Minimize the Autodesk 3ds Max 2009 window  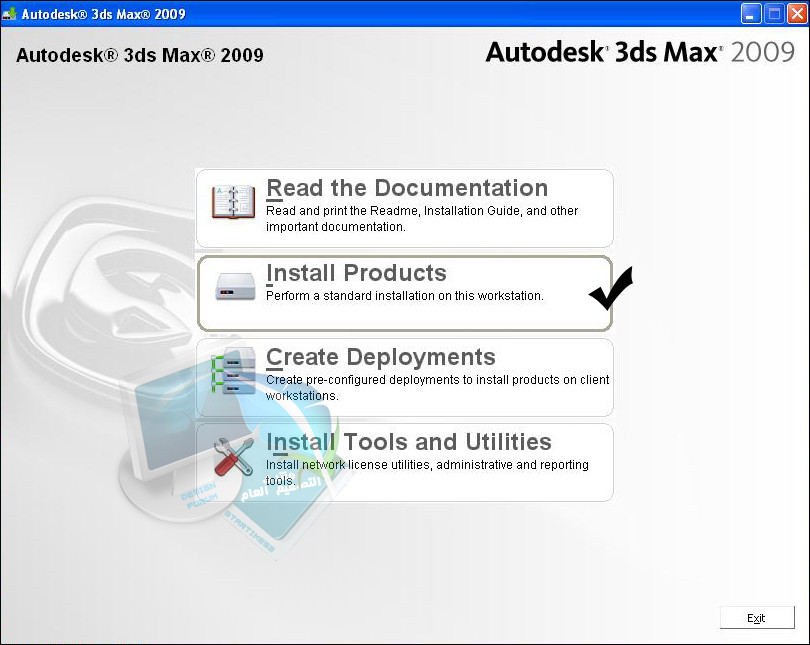click(751, 13)
